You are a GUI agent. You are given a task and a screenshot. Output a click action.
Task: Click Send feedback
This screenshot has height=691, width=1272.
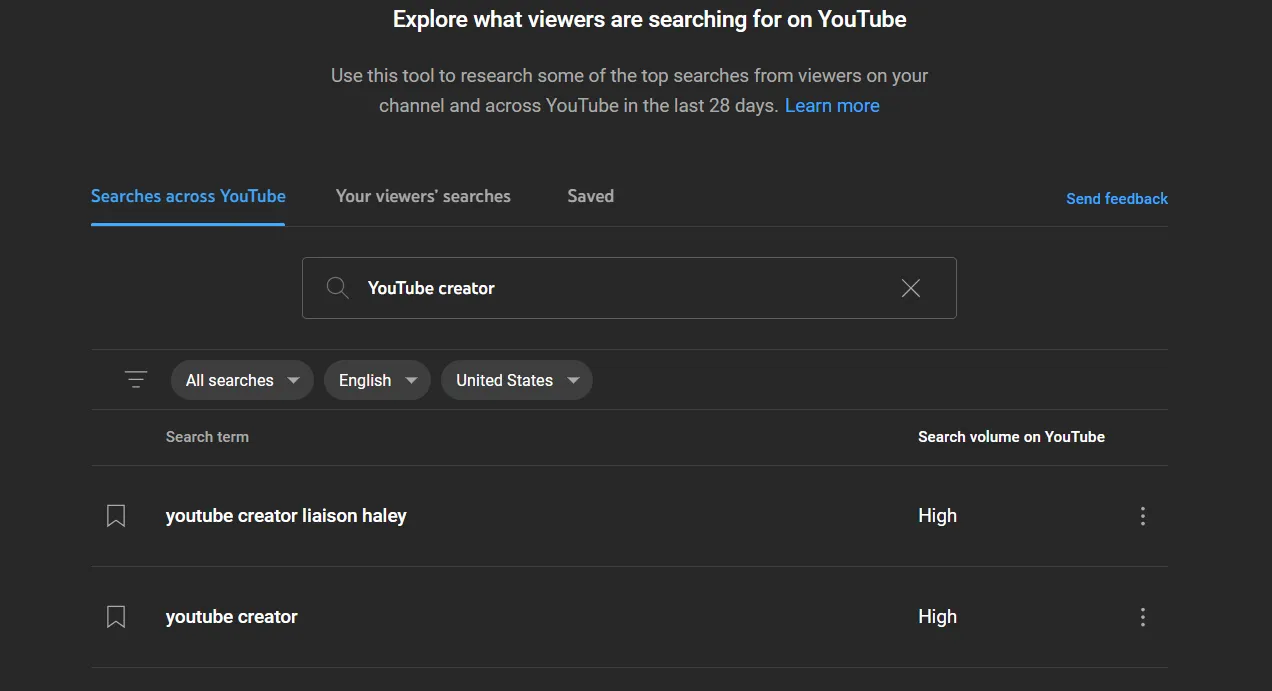pos(1116,198)
